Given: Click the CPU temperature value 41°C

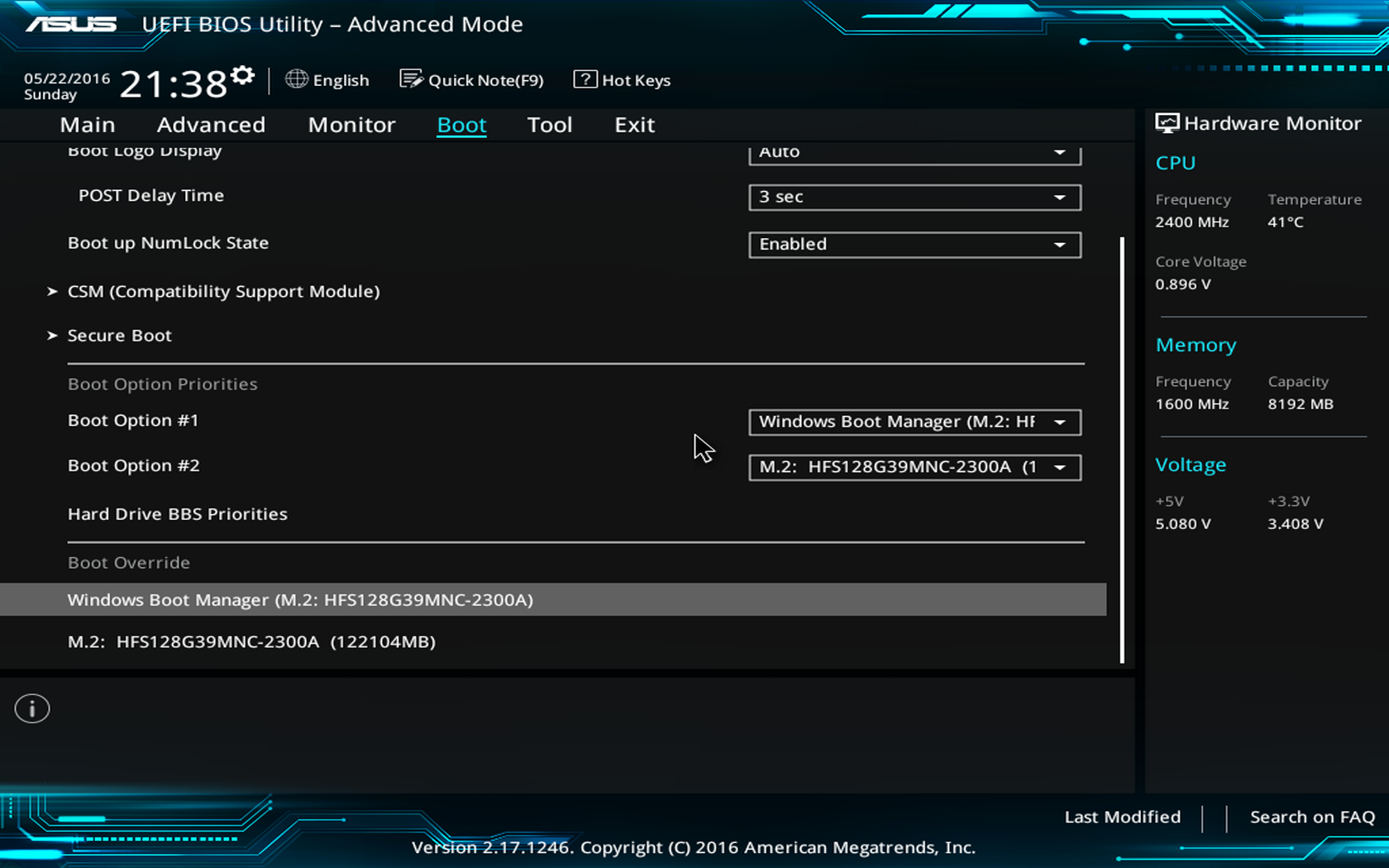Looking at the screenshot, I should (1286, 222).
